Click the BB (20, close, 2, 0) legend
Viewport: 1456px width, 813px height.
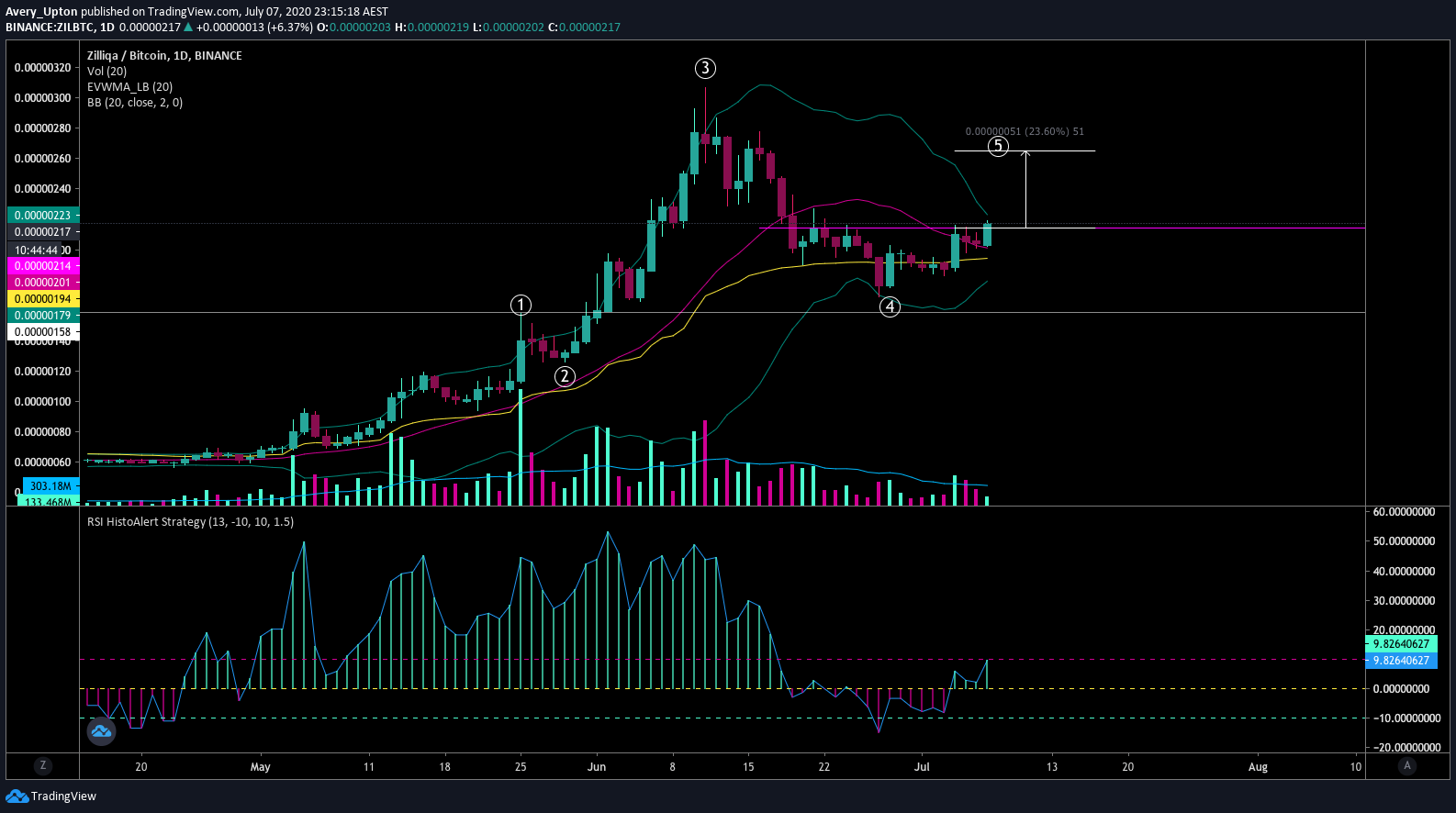coord(135,103)
